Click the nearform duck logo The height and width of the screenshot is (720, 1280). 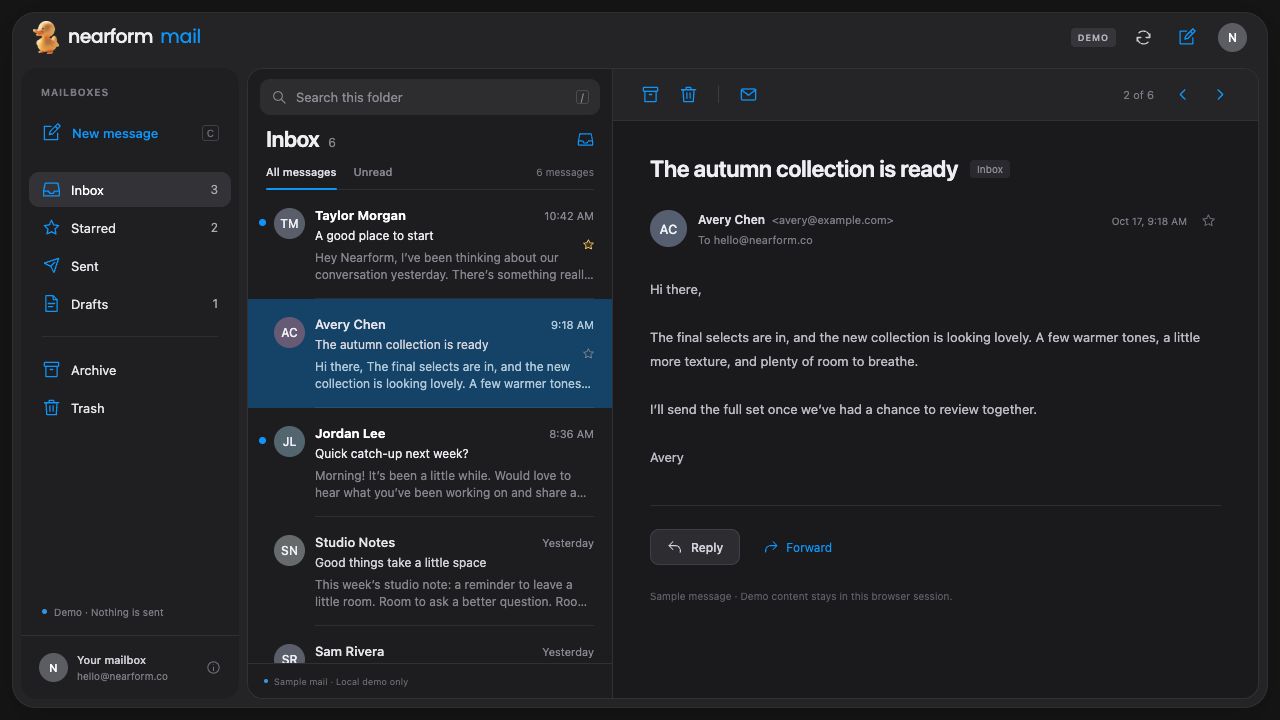(x=45, y=37)
